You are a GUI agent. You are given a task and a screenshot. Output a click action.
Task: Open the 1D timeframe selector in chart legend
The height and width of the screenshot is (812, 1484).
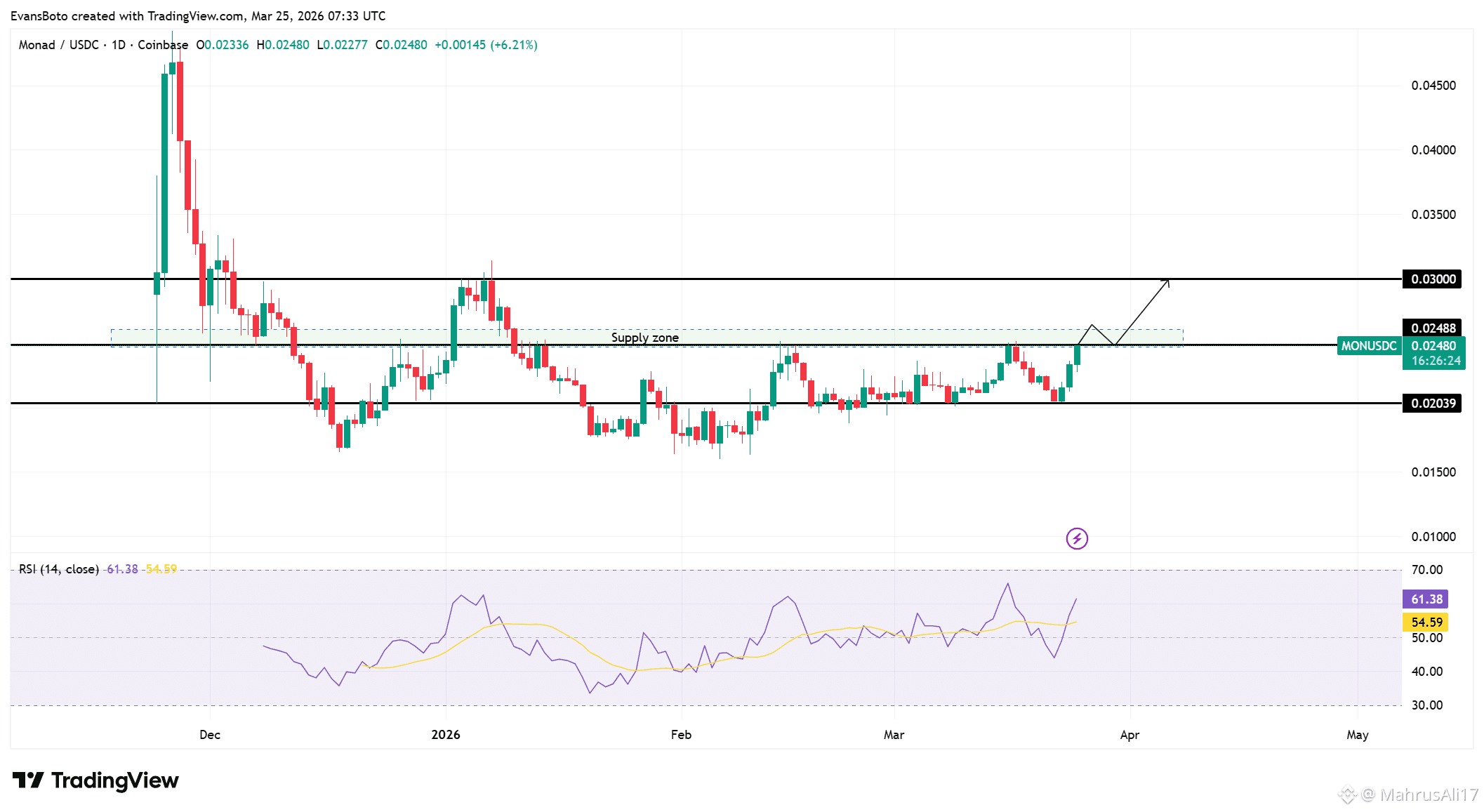point(118,44)
